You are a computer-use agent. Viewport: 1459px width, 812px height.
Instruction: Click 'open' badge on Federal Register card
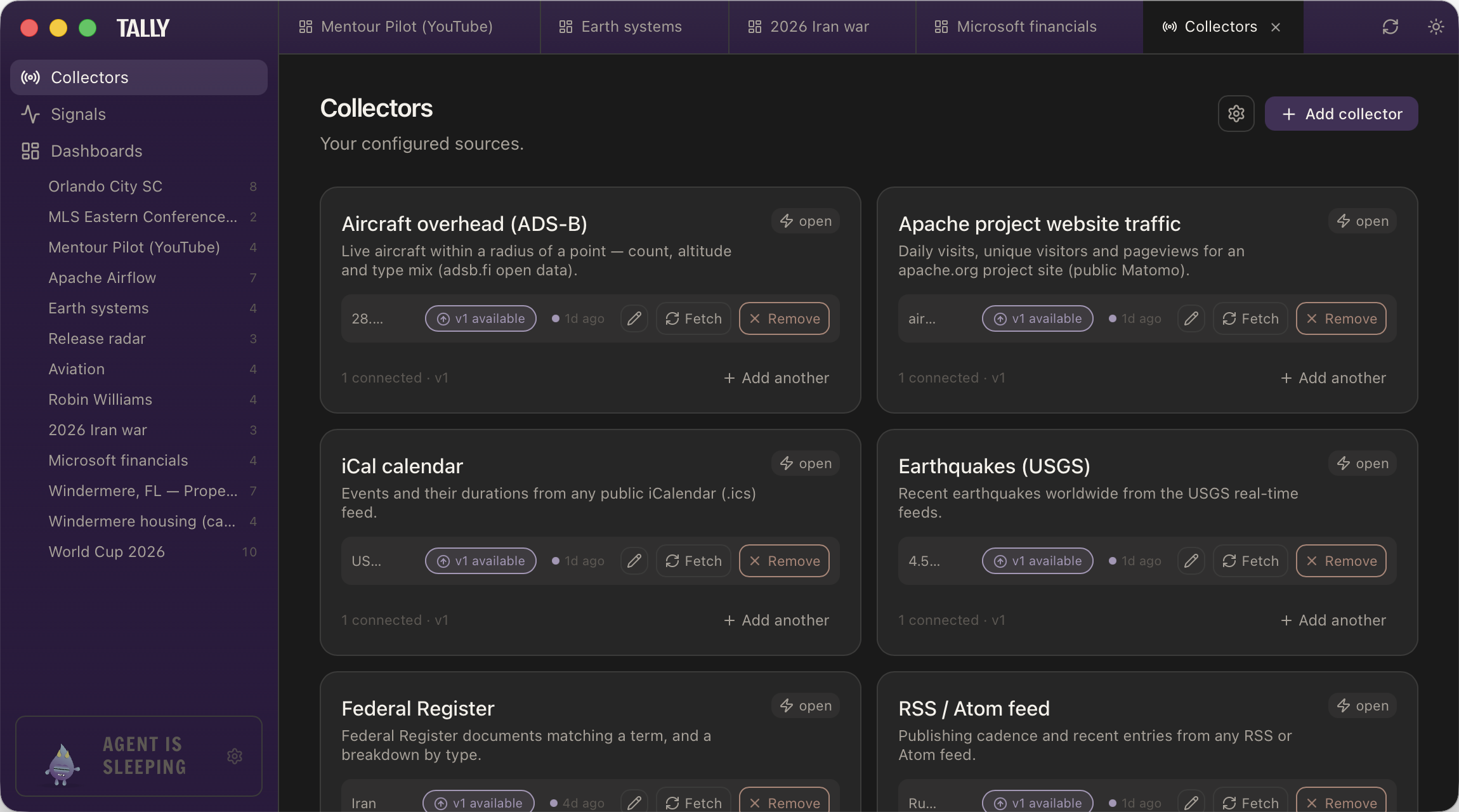[x=806, y=705]
